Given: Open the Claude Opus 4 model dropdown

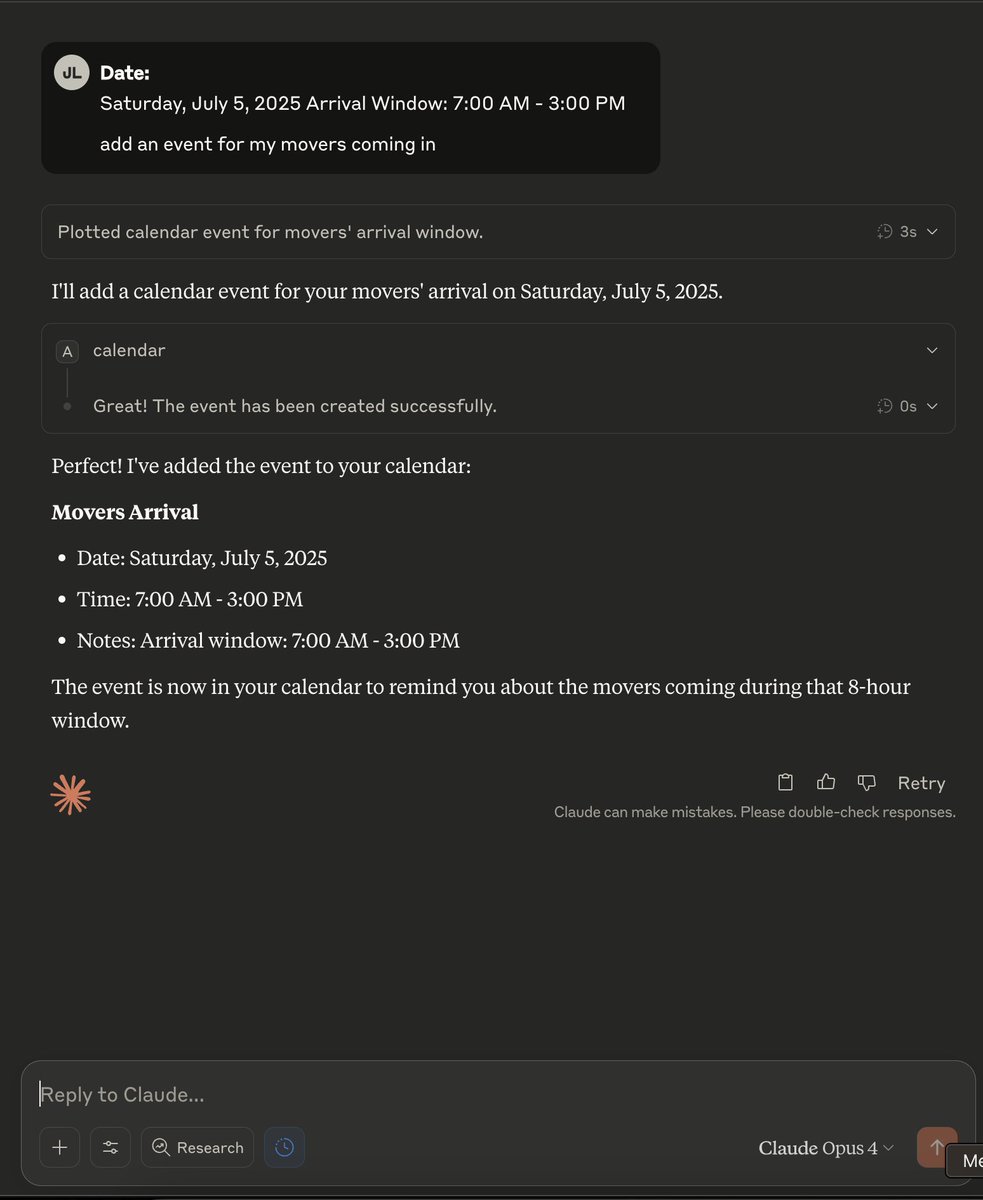Looking at the screenshot, I should point(826,1148).
